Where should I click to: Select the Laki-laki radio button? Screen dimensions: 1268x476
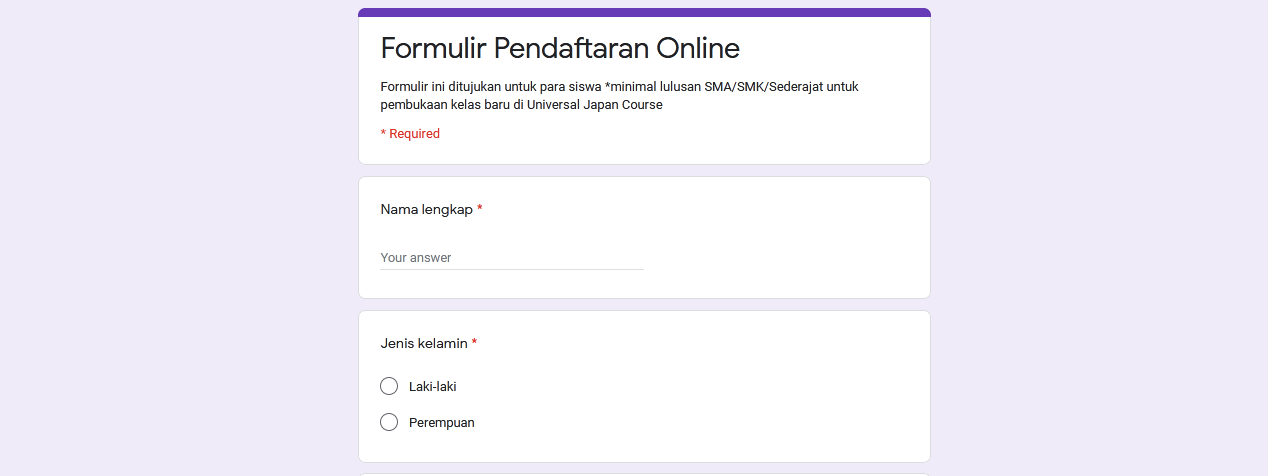389,386
